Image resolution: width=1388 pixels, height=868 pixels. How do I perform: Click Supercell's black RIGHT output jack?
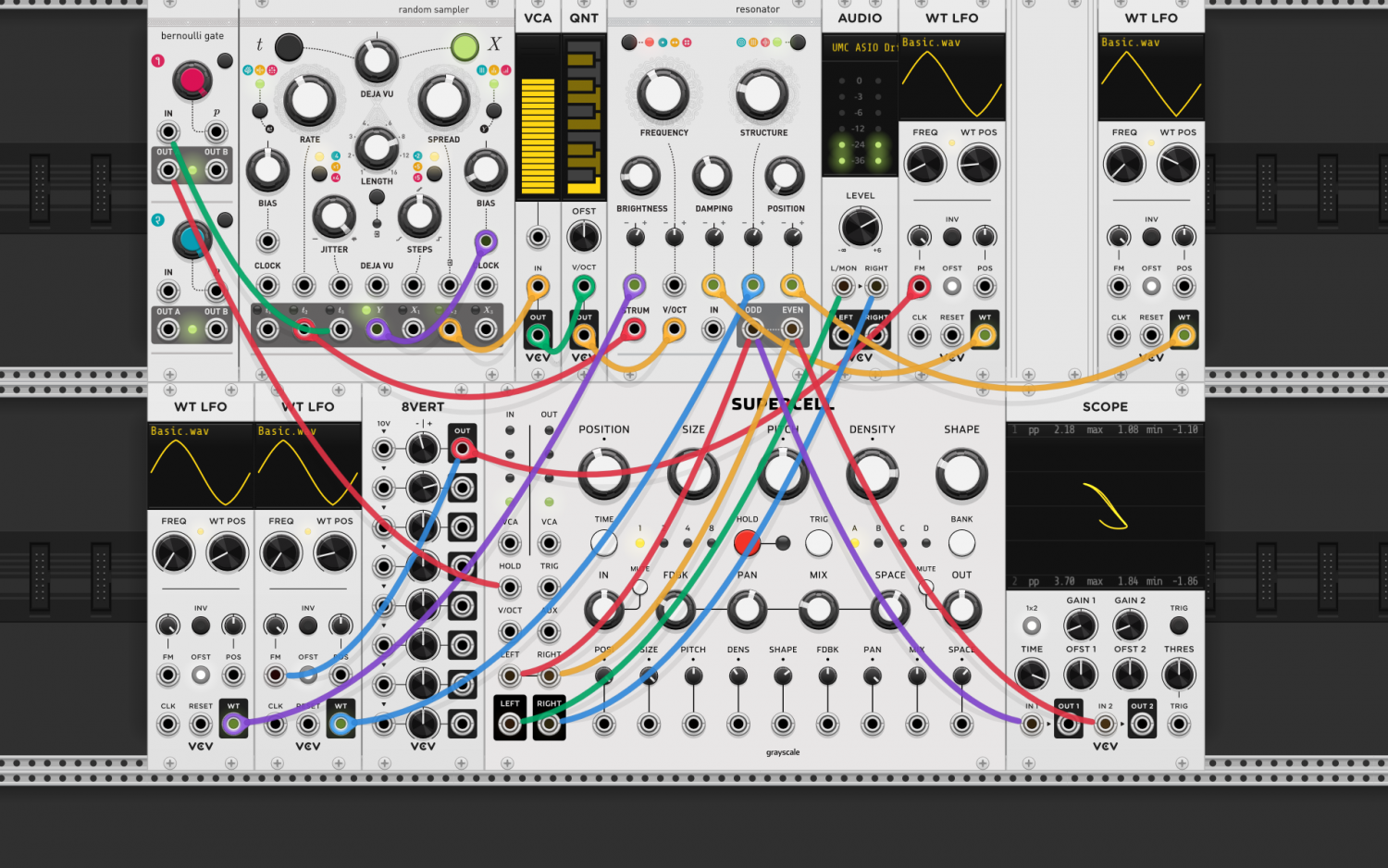click(549, 724)
